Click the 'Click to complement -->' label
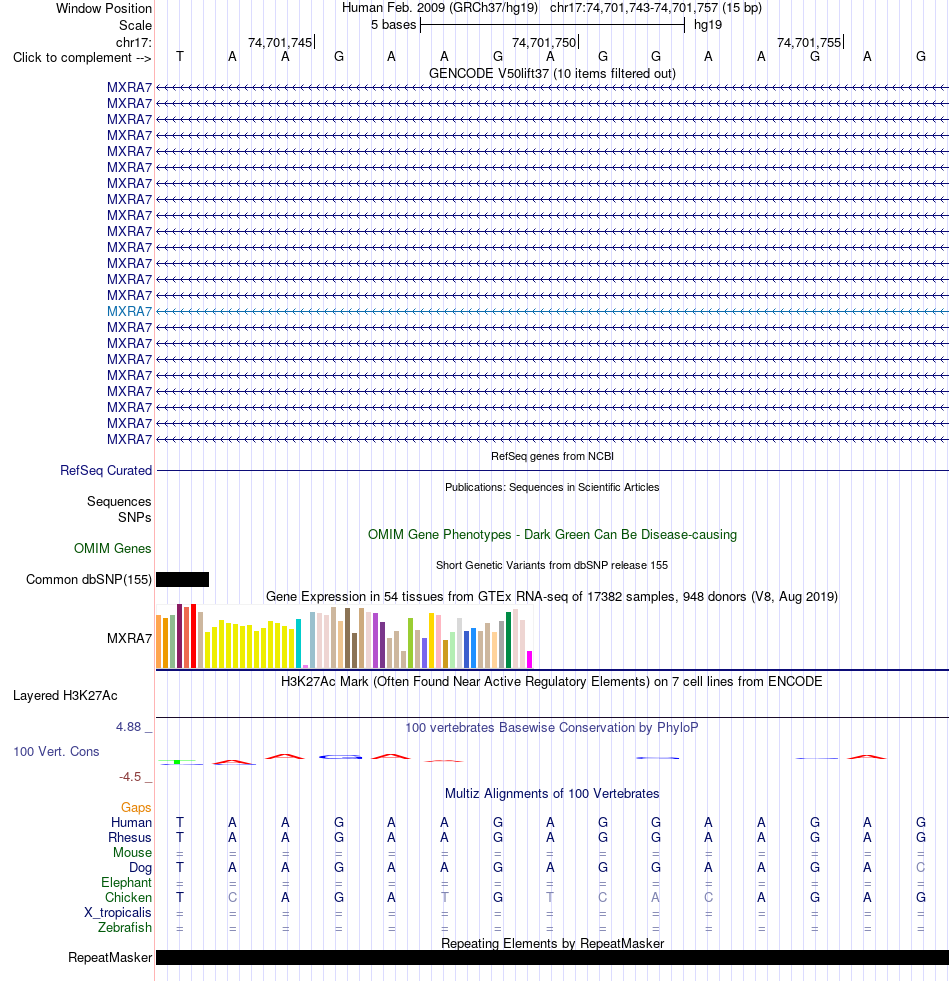 [x=82, y=58]
